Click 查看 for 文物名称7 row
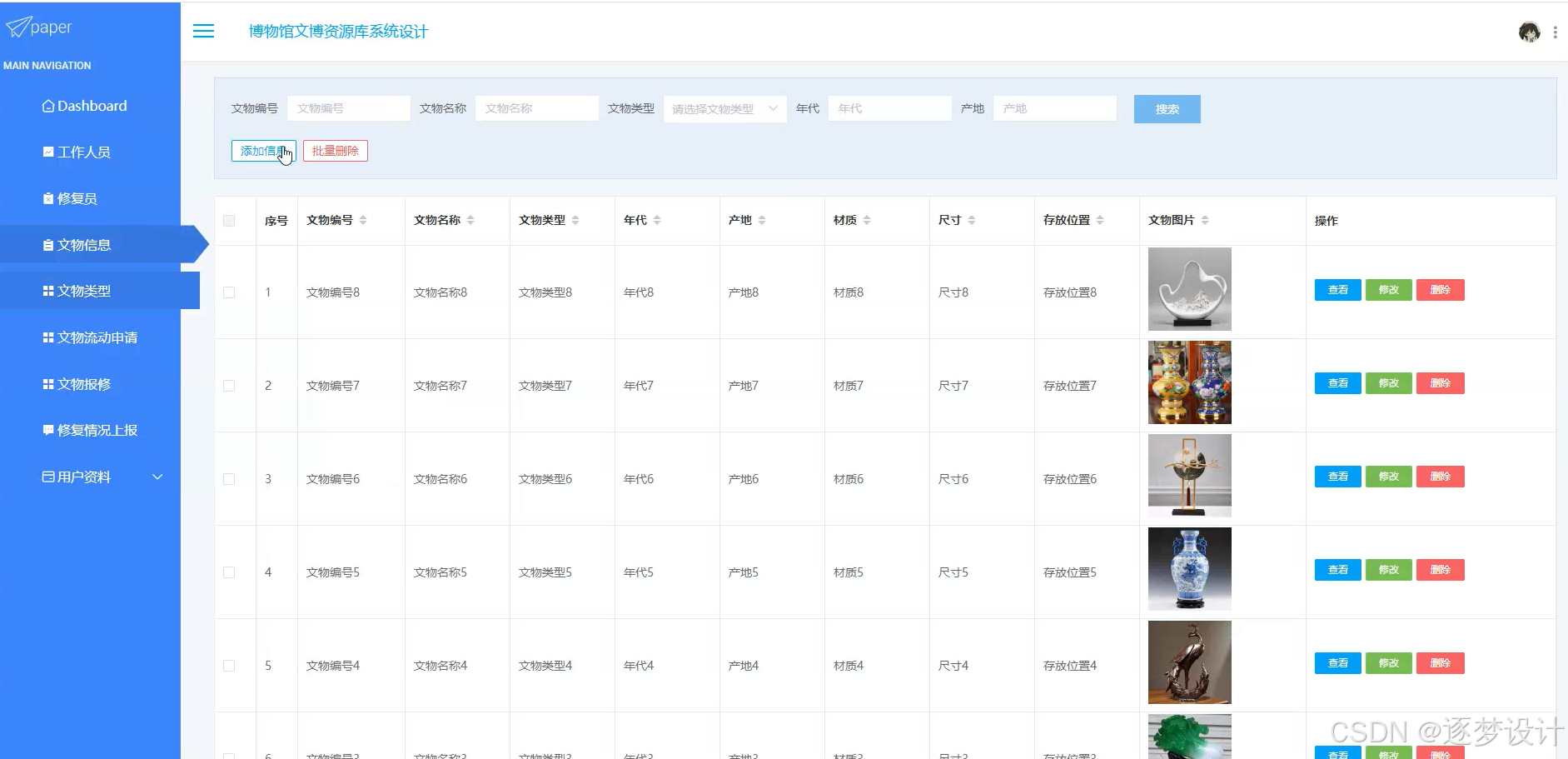1568x759 pixels. tap(1337, 383)
